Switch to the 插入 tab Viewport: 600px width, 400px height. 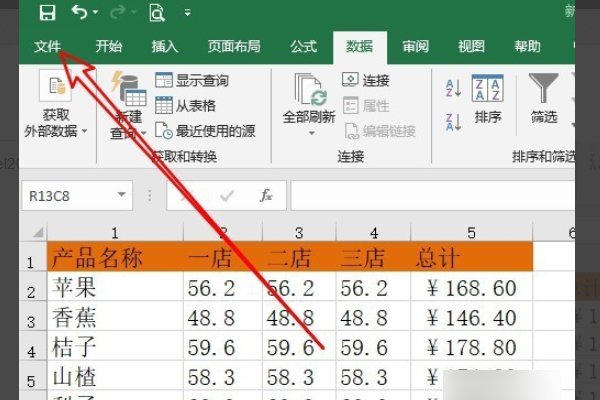tap(165, 46)
